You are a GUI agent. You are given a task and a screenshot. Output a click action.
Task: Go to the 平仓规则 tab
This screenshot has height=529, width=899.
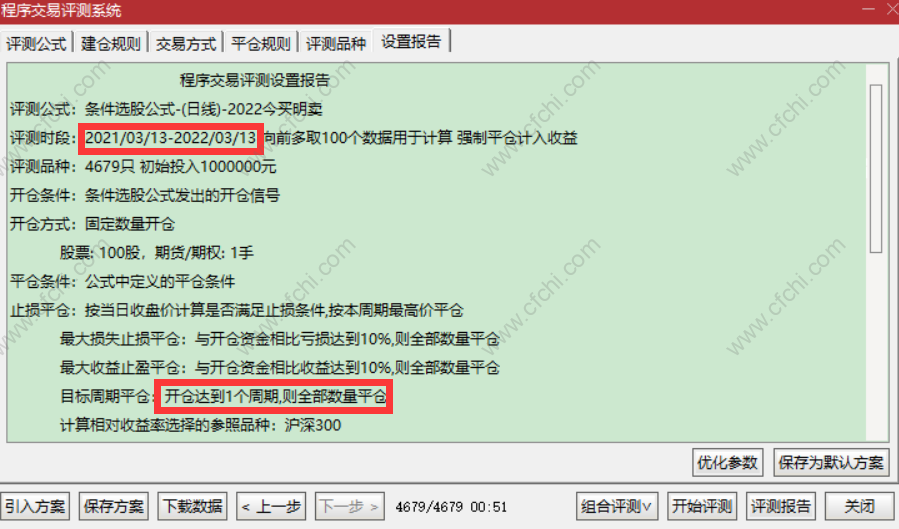(x=261, y=44)
